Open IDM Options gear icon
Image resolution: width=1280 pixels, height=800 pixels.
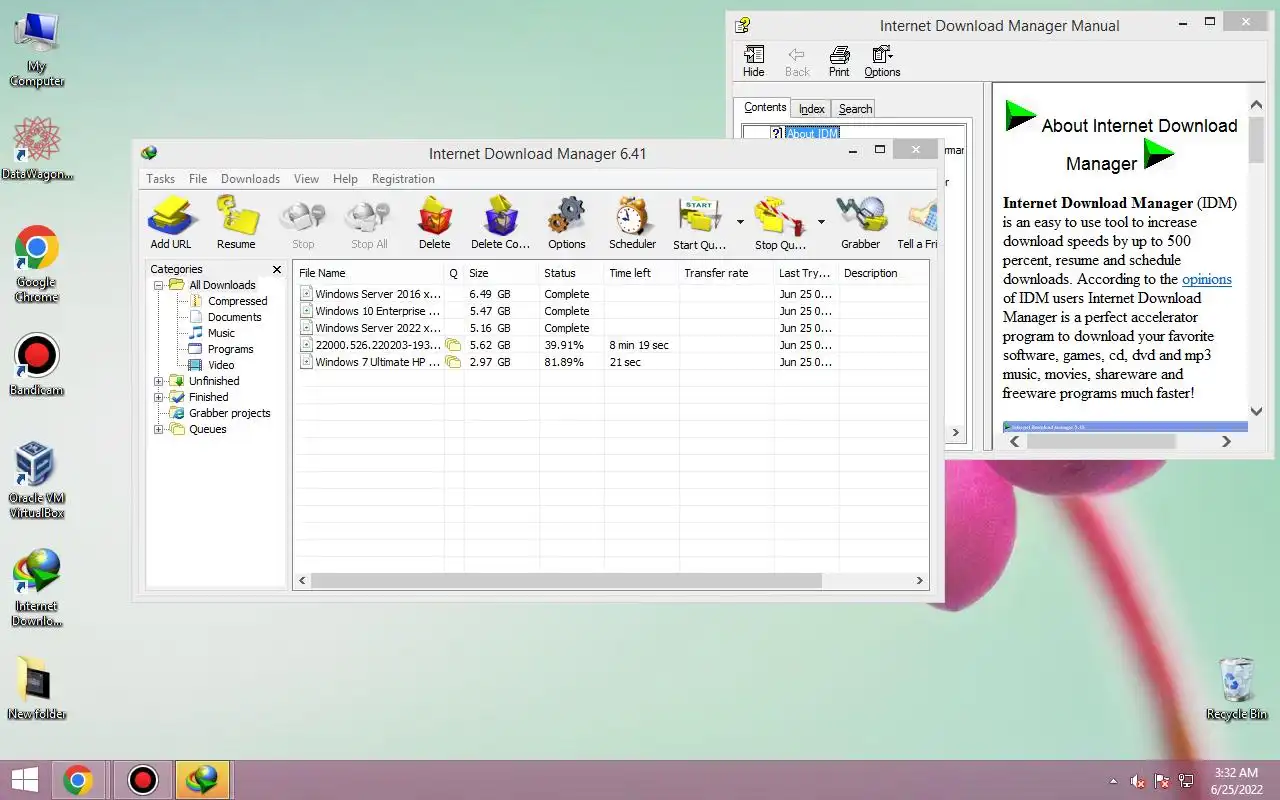click(x=567, y=222)
